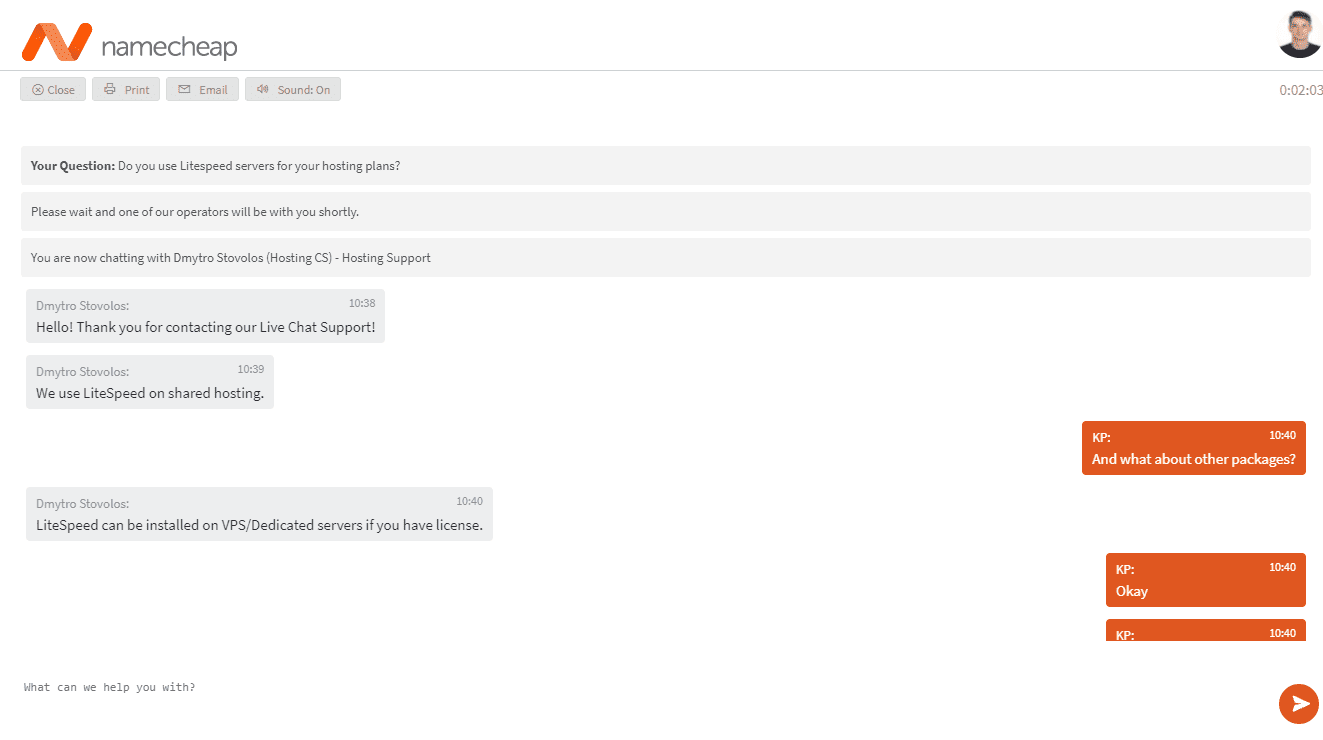The width and height of the screenshot is (1323, 740).
Task: Close the live chat session
Action: tap(53, 90)
